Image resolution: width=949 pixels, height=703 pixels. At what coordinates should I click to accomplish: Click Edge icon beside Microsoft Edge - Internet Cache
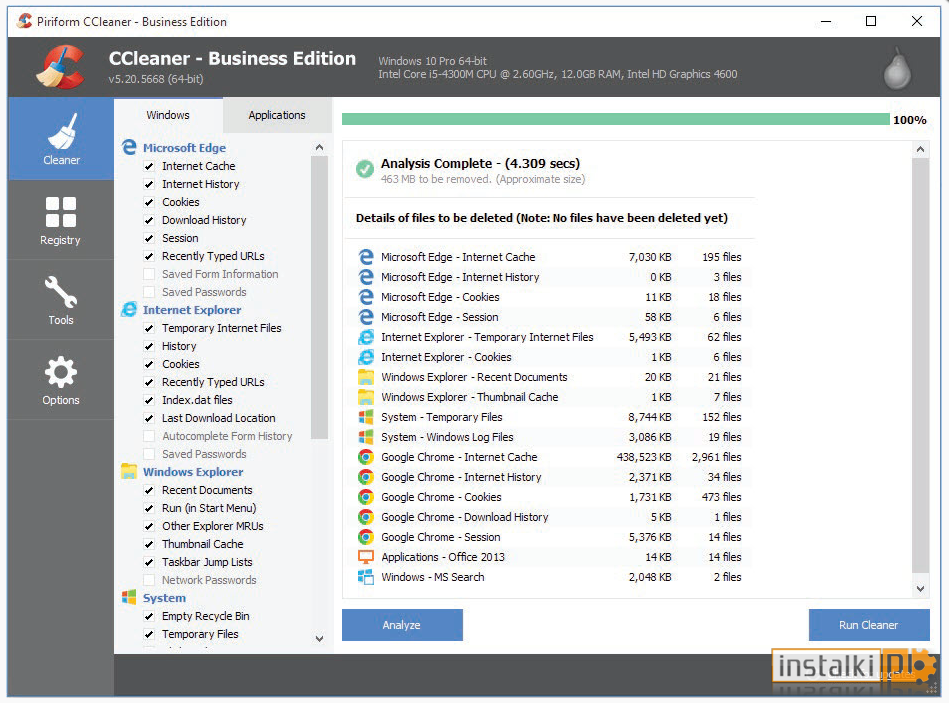tap(366, 257)
